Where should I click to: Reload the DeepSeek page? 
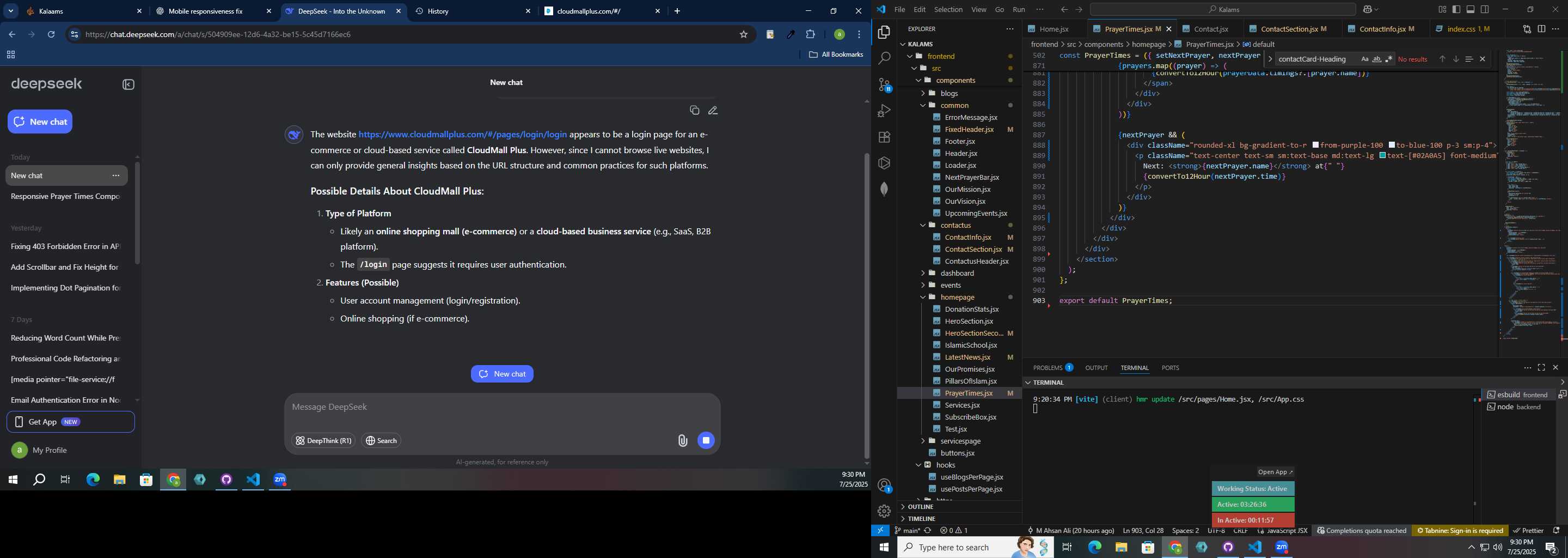click(x=51, y=35)
